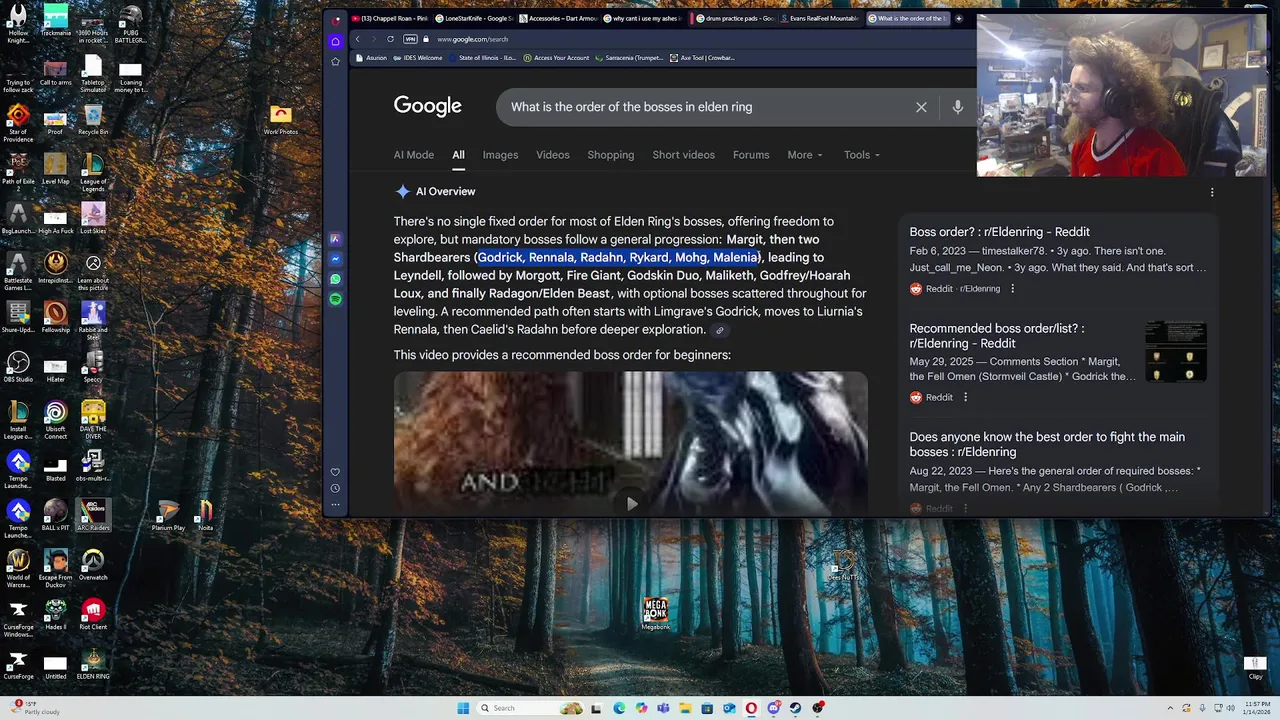This screenshot has height=720, width=1280.
Task: Click the www.google.com/search address bar
Action: [472, 39]
